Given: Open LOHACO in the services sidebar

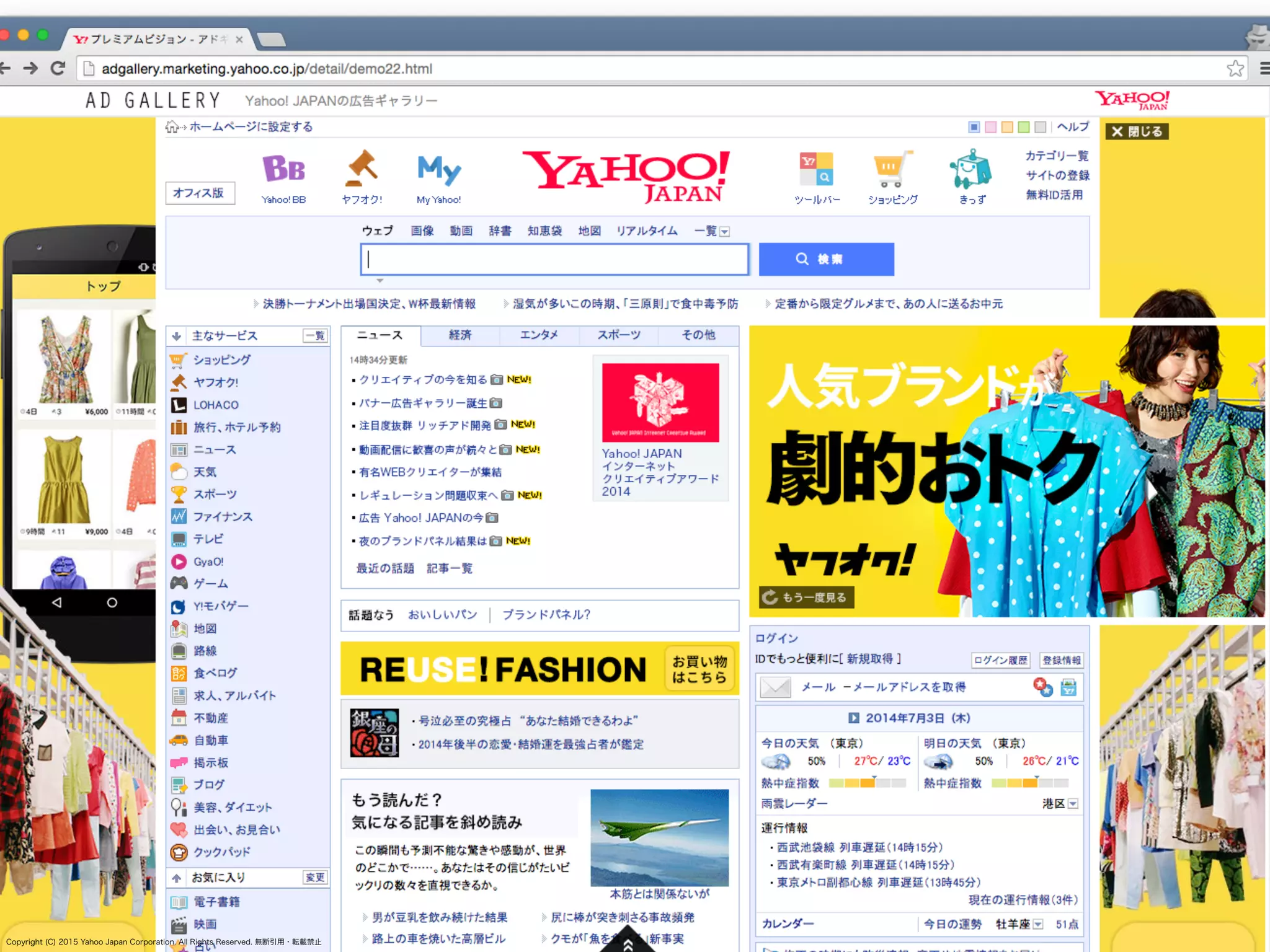Looking at the screenshot, I should click(x=216, y=405).
